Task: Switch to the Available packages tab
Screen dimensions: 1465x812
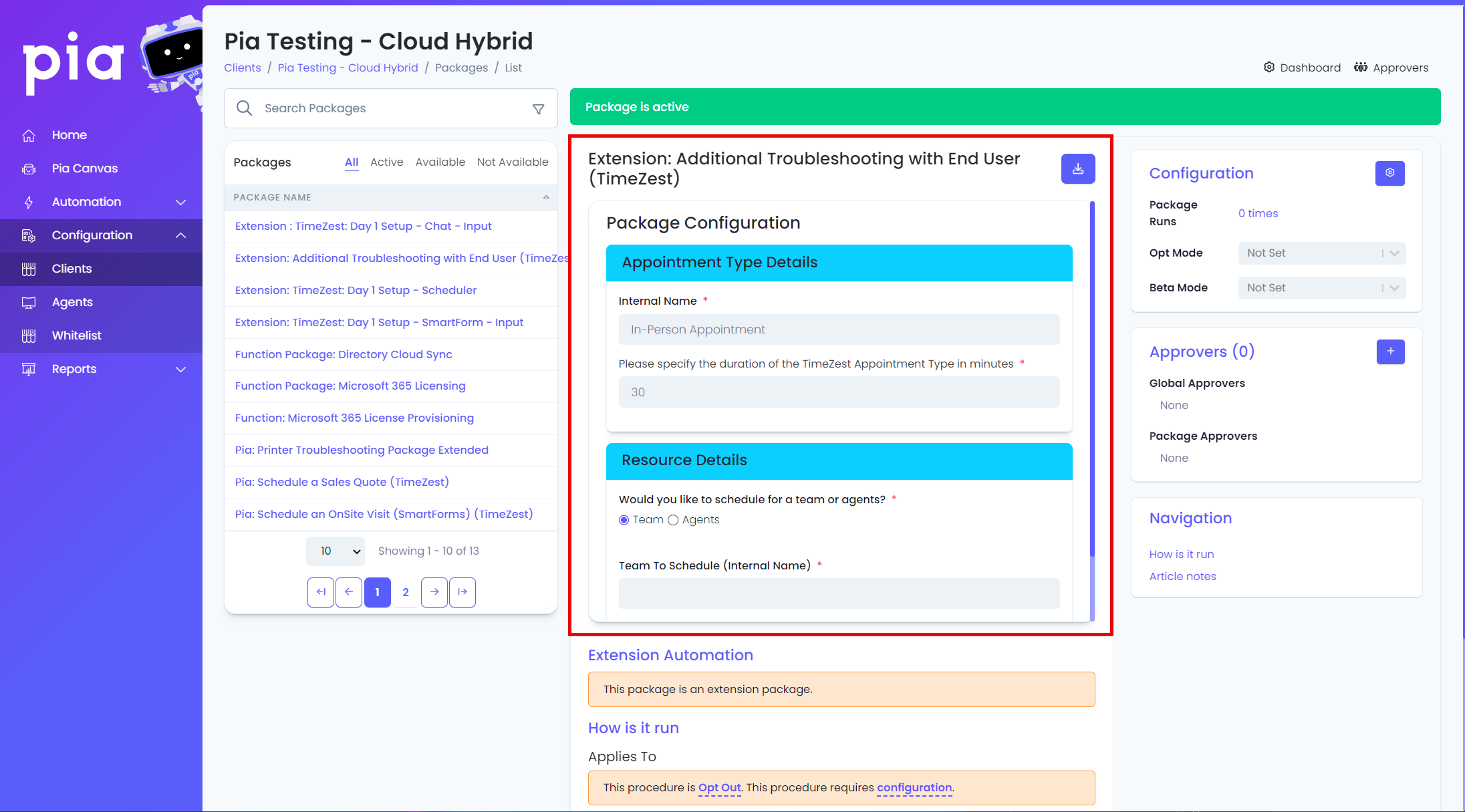Action: tap(440, 162)
